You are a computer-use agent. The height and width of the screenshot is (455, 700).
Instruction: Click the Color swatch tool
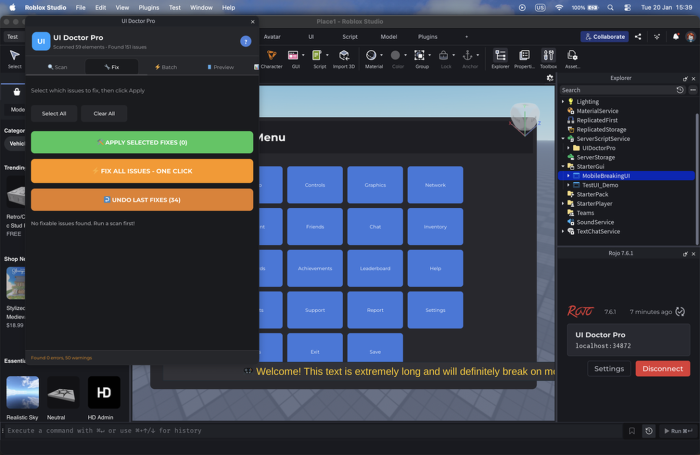click(395, 55)
